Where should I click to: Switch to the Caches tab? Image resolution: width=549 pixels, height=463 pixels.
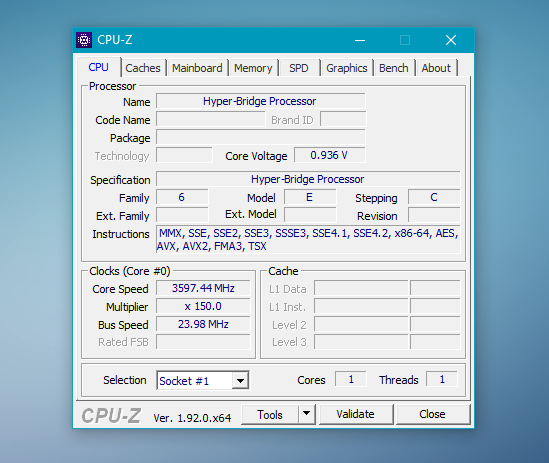tap(143, 68)
